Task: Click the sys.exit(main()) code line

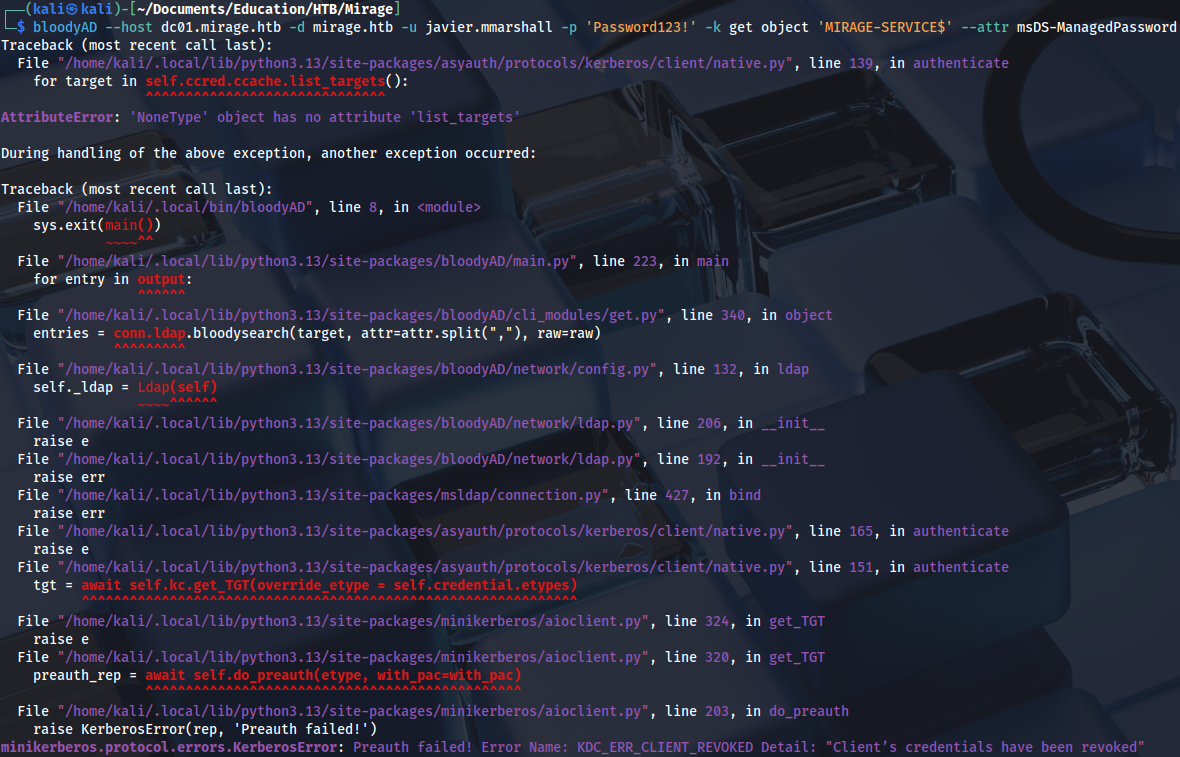Action: (96, 225)
